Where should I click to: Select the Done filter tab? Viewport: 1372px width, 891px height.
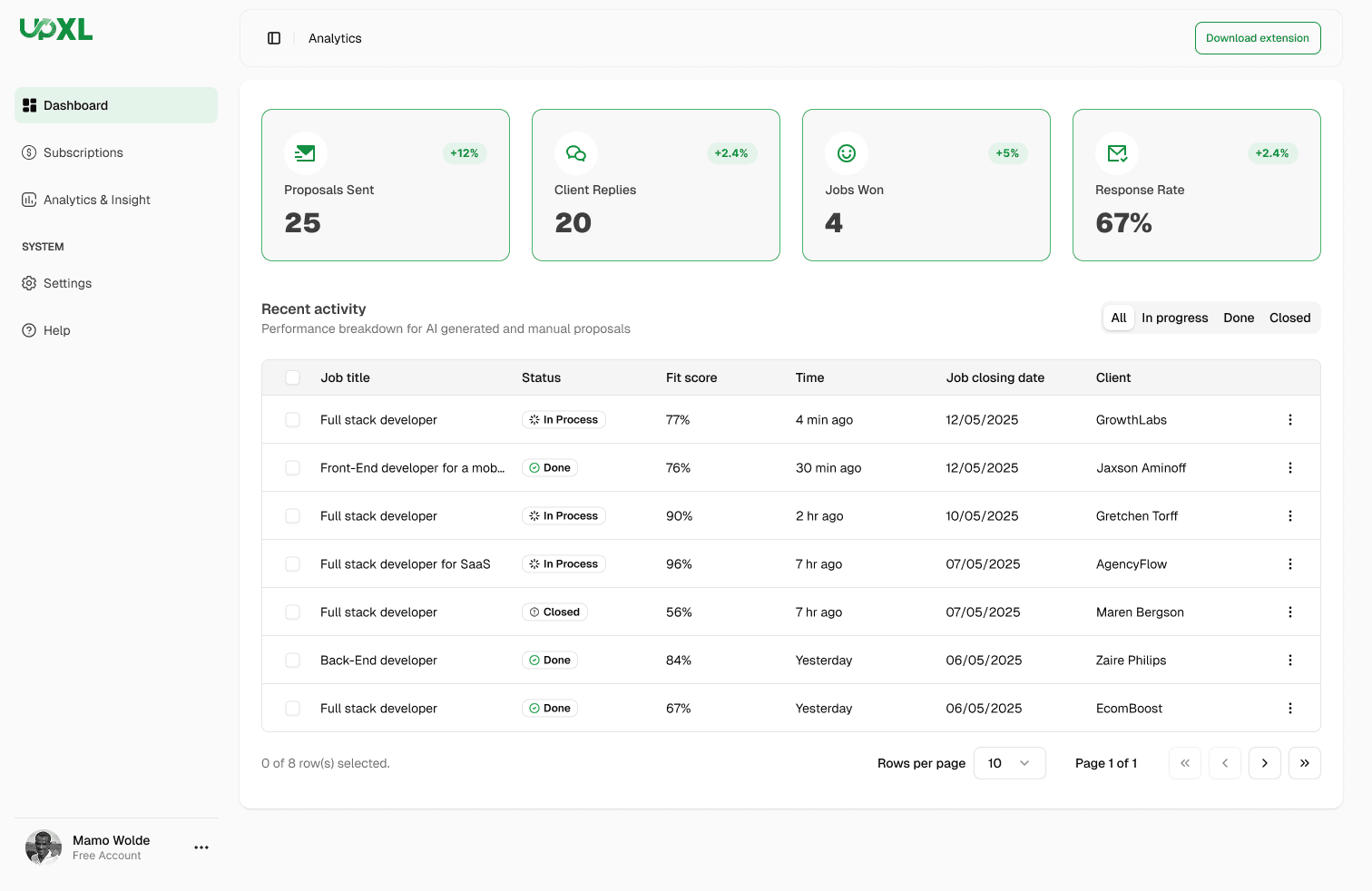1239,318
